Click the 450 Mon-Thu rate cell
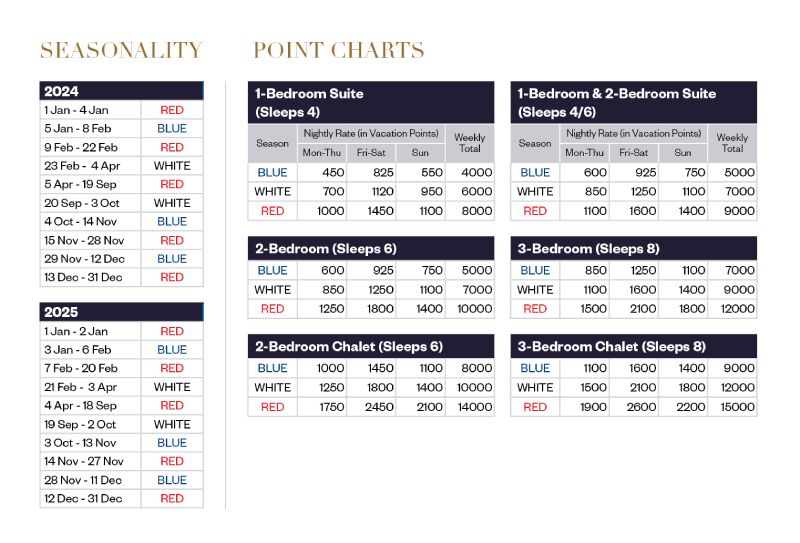The height and width of the screenshot is (543, 800). [331, 172]
